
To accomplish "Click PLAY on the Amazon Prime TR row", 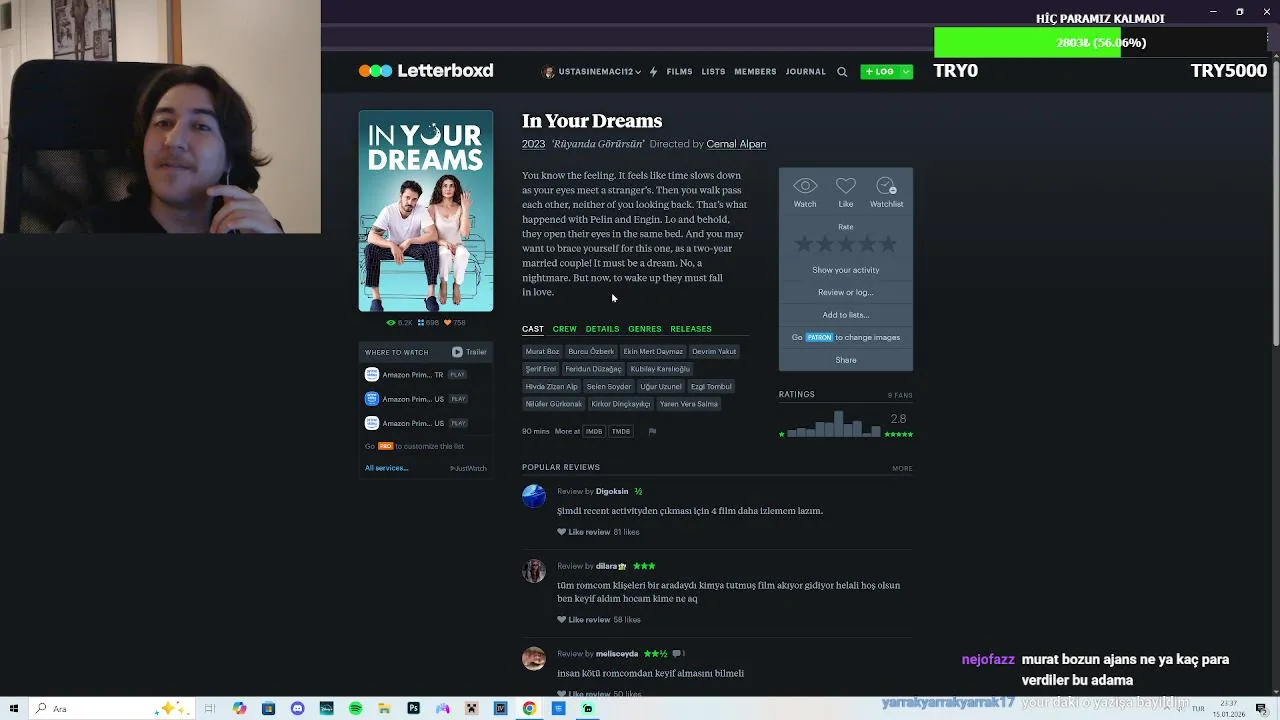I will pos(457,375).
